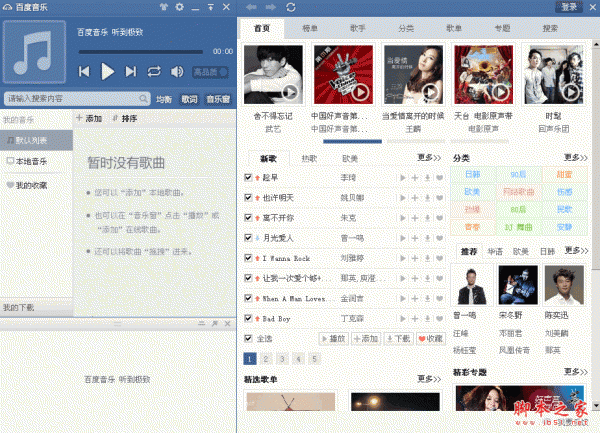Screen dimensions: 600x433
Task: Add 也许明天 to playlist with plus icon
Action: pos(415,198)
